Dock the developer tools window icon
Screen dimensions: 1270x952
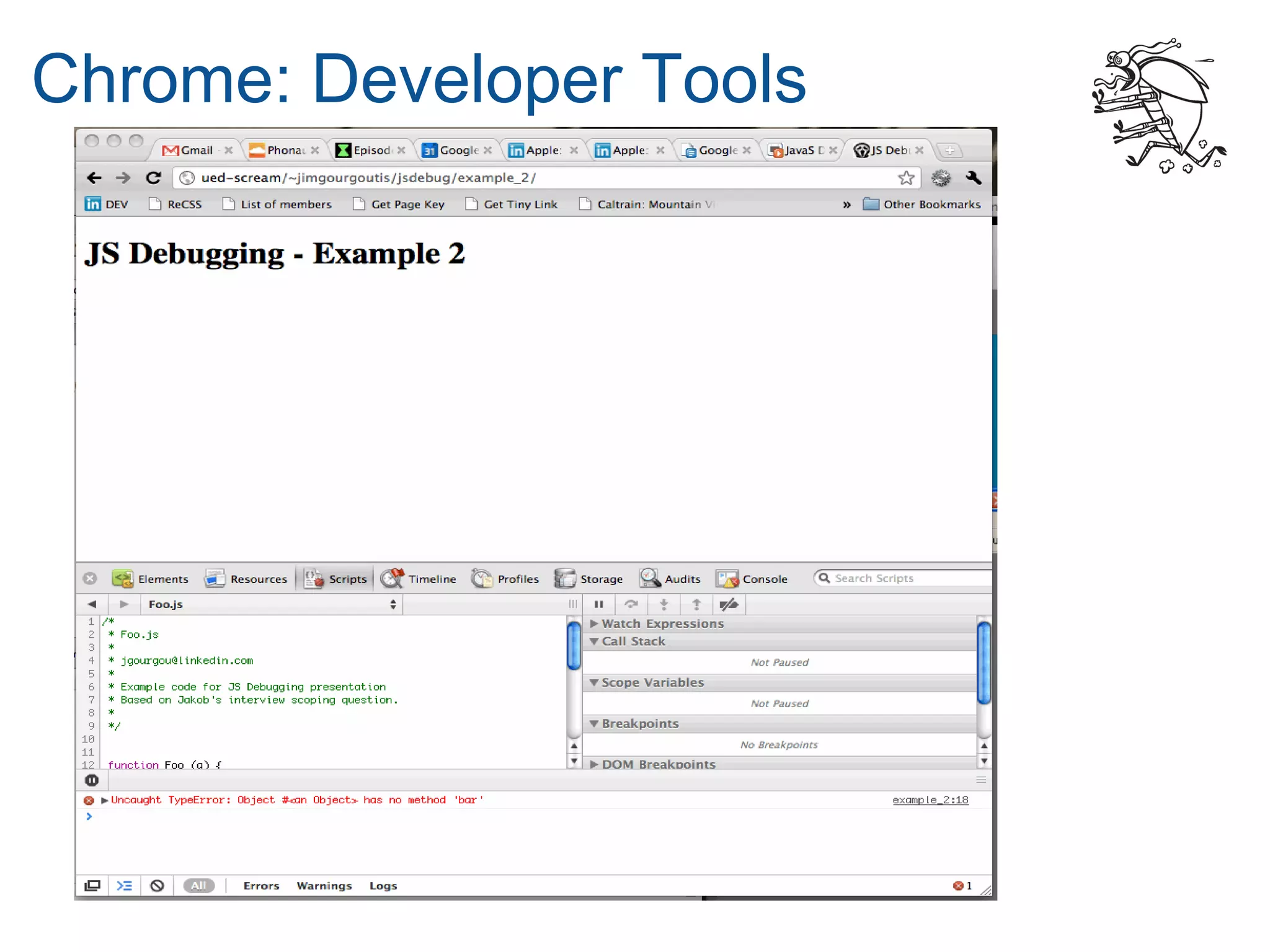(92, 886)
